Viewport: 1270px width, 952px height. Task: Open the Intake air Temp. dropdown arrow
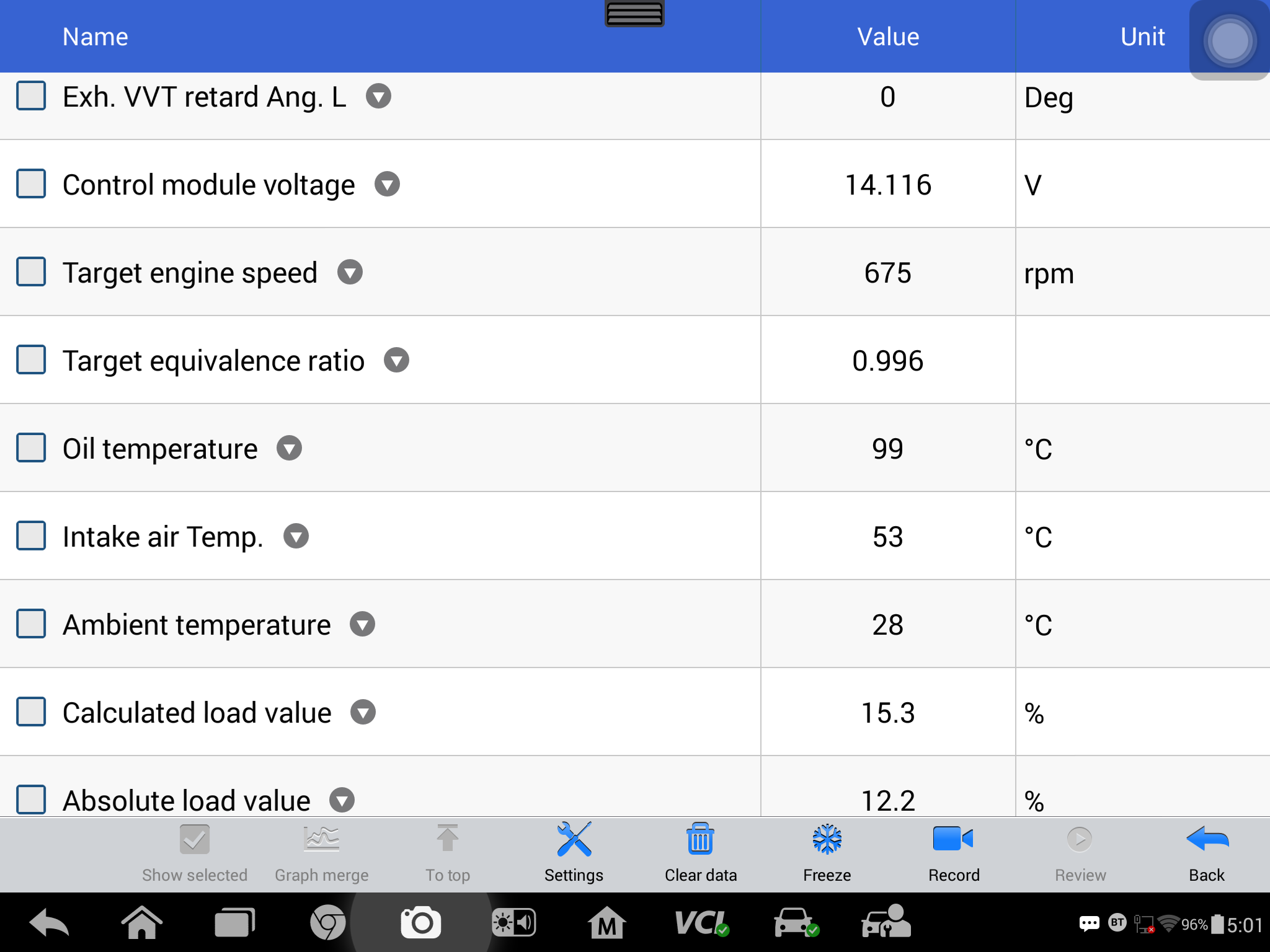[x=296, y=536]
